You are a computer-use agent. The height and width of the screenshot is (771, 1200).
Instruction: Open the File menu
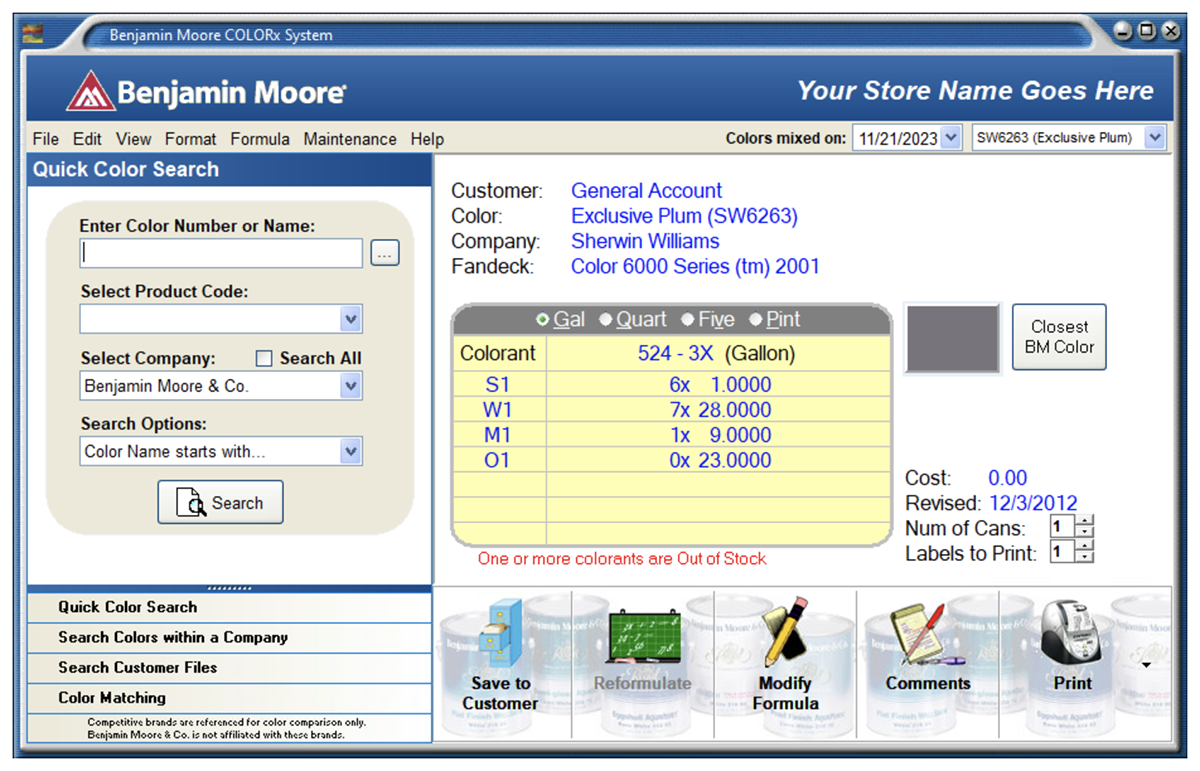46,139
